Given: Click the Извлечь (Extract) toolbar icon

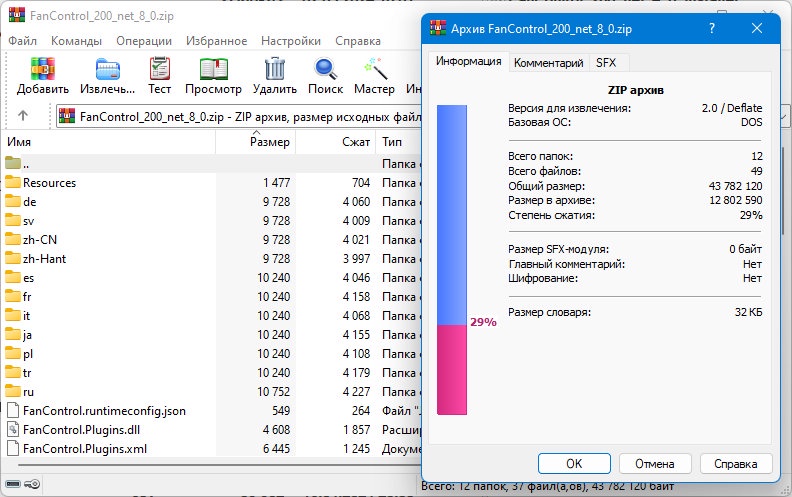Looking at the screenshot, I should tap(108, 69).
